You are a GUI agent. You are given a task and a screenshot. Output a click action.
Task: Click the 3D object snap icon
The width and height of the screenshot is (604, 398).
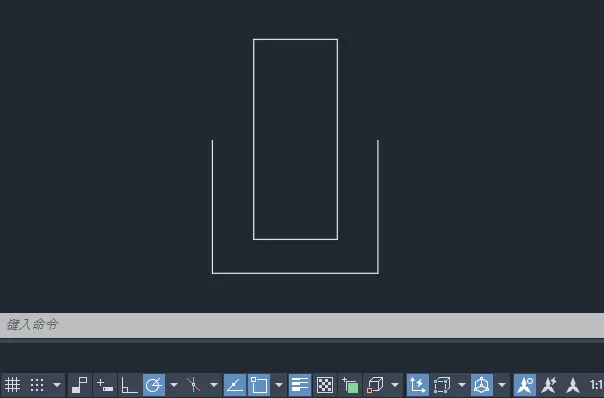coord(375,385)
